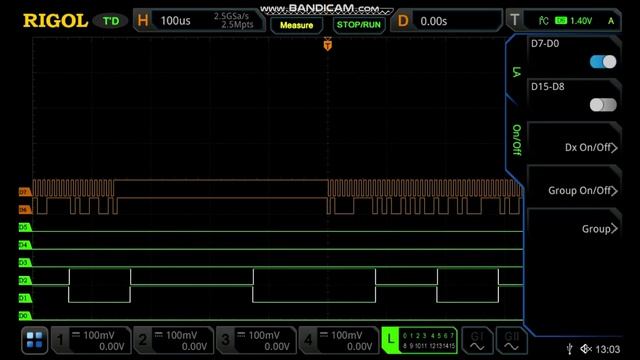The image size is (640, 360).
Task: Open the trigger T settings
Action: [x=515, y=20]
